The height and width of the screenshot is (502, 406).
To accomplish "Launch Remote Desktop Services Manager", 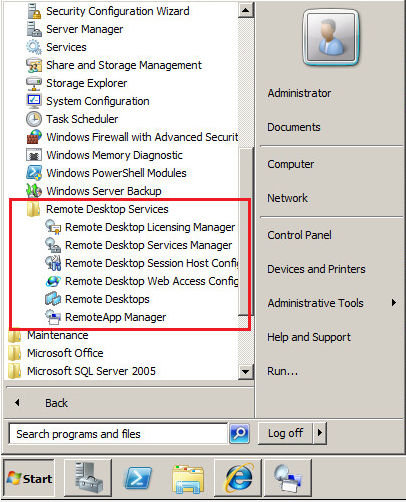I will click(x=138, y=245).
